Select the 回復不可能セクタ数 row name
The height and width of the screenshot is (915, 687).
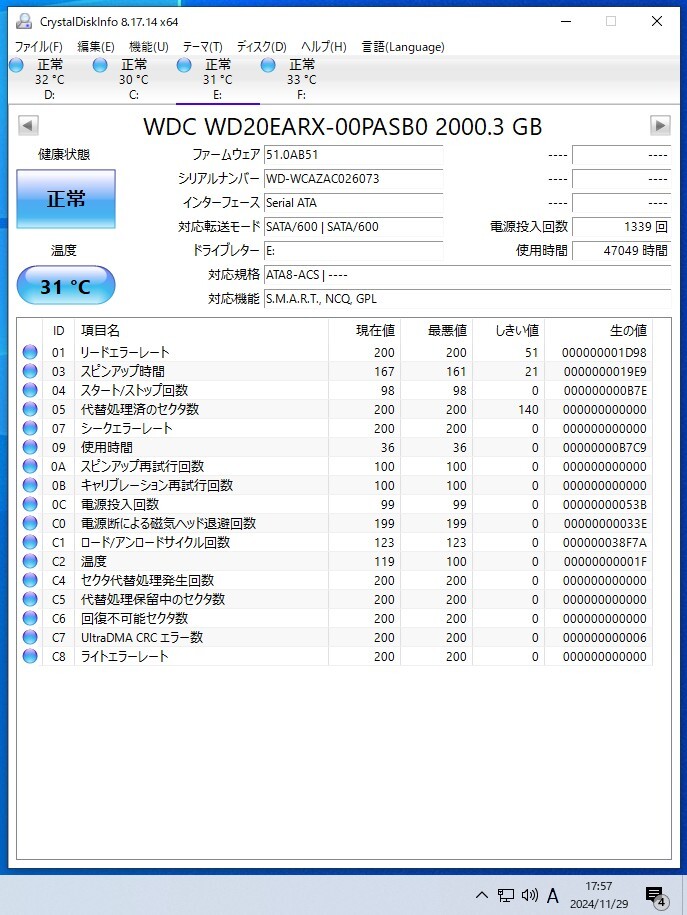click(x=134, y=618)
